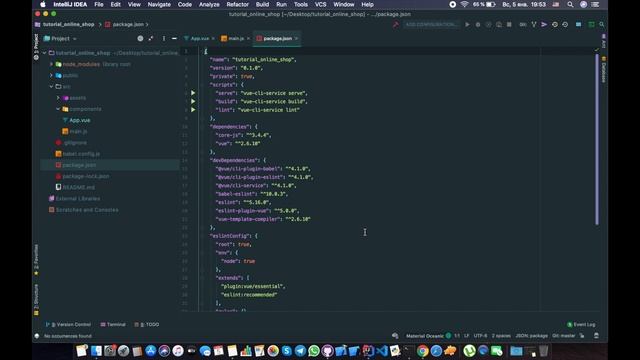Toggle the Terminal tool window
Image resolution: width=640 pixels, height=360 pixels.
113,324
